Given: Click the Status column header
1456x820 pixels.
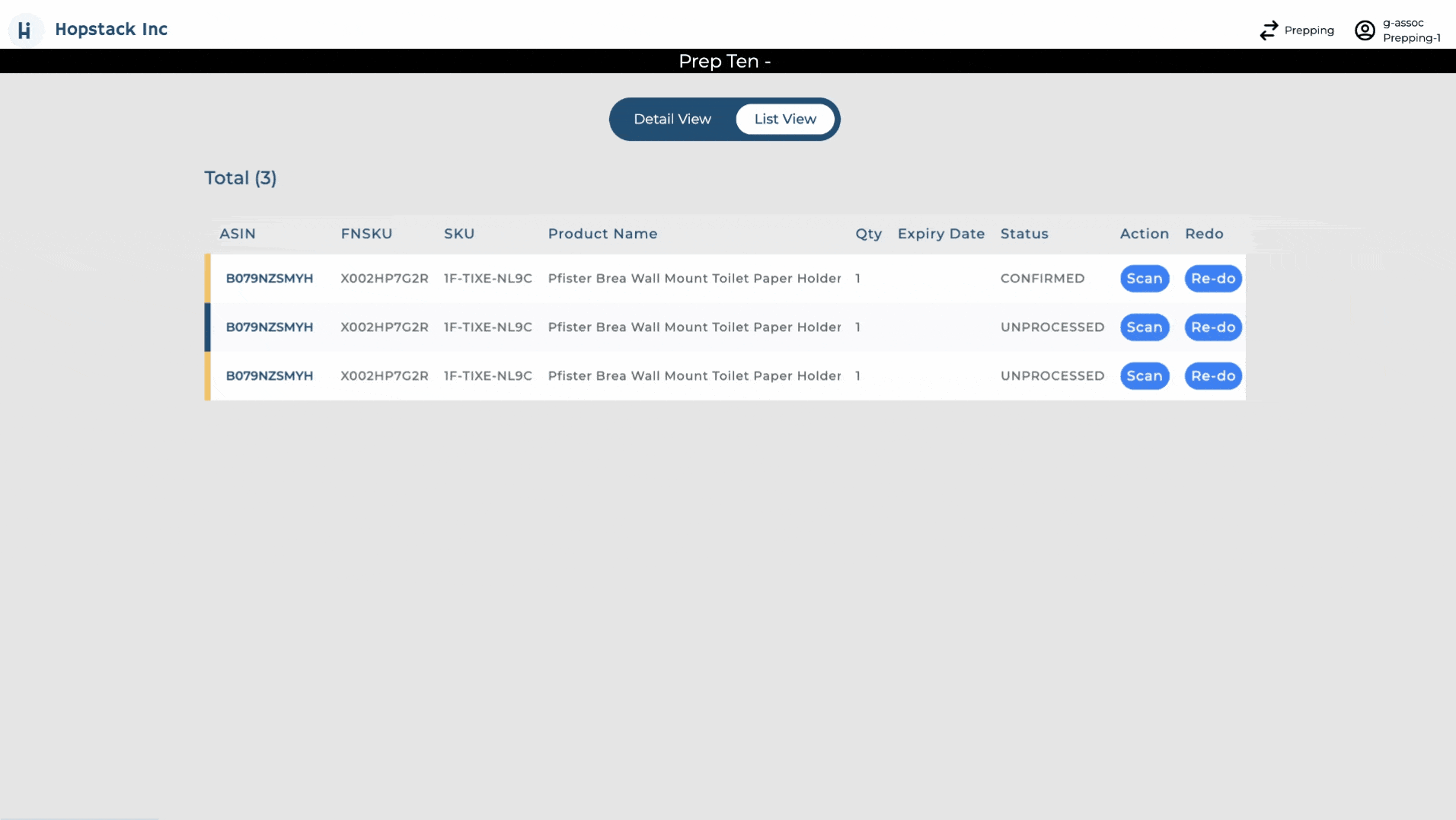Looking at the screenshot, I should [x=1023, y=234].
